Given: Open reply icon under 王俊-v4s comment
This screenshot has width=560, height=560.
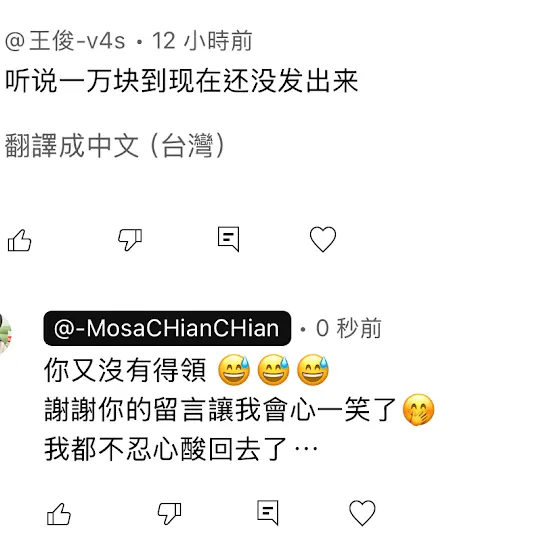Looking at the screenshot, I should pos(229,239).
